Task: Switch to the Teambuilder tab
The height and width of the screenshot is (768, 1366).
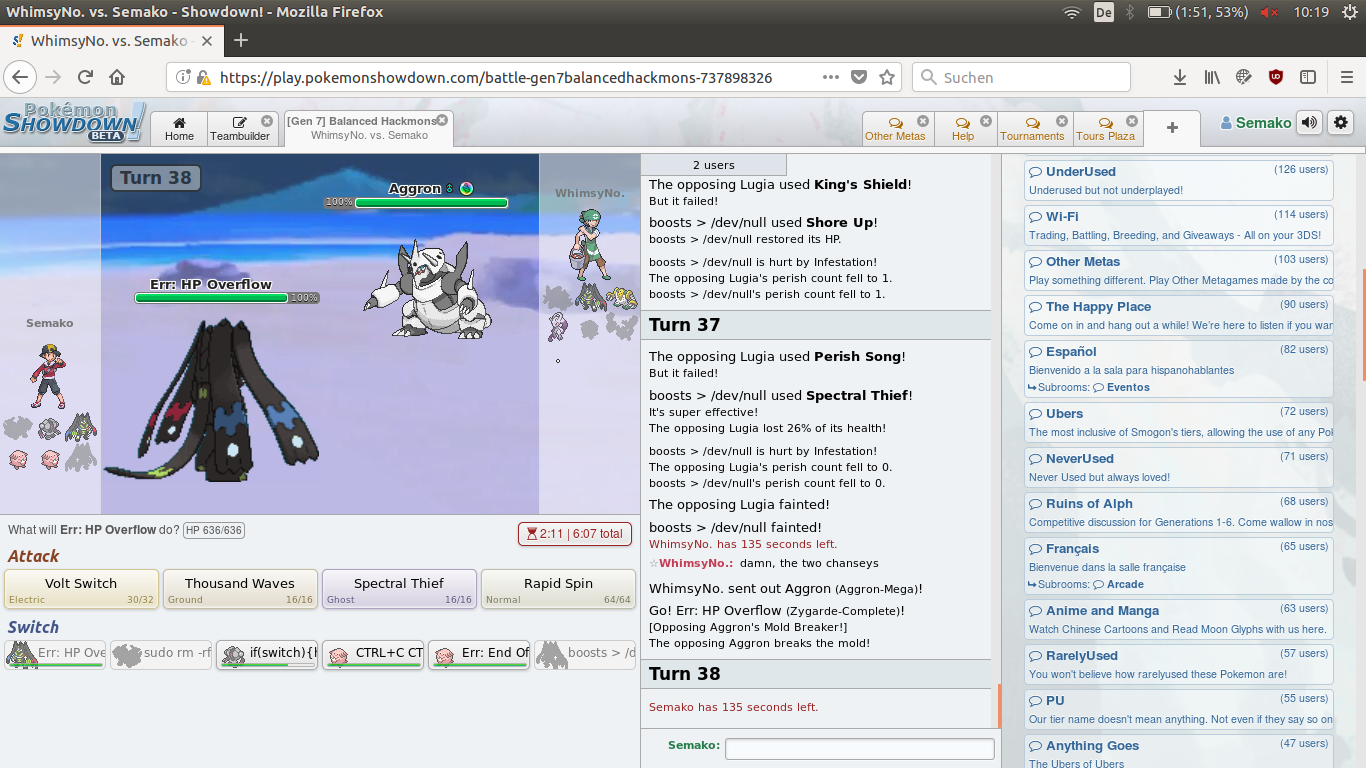Action: pyautogui.click(x=240, y=128)
